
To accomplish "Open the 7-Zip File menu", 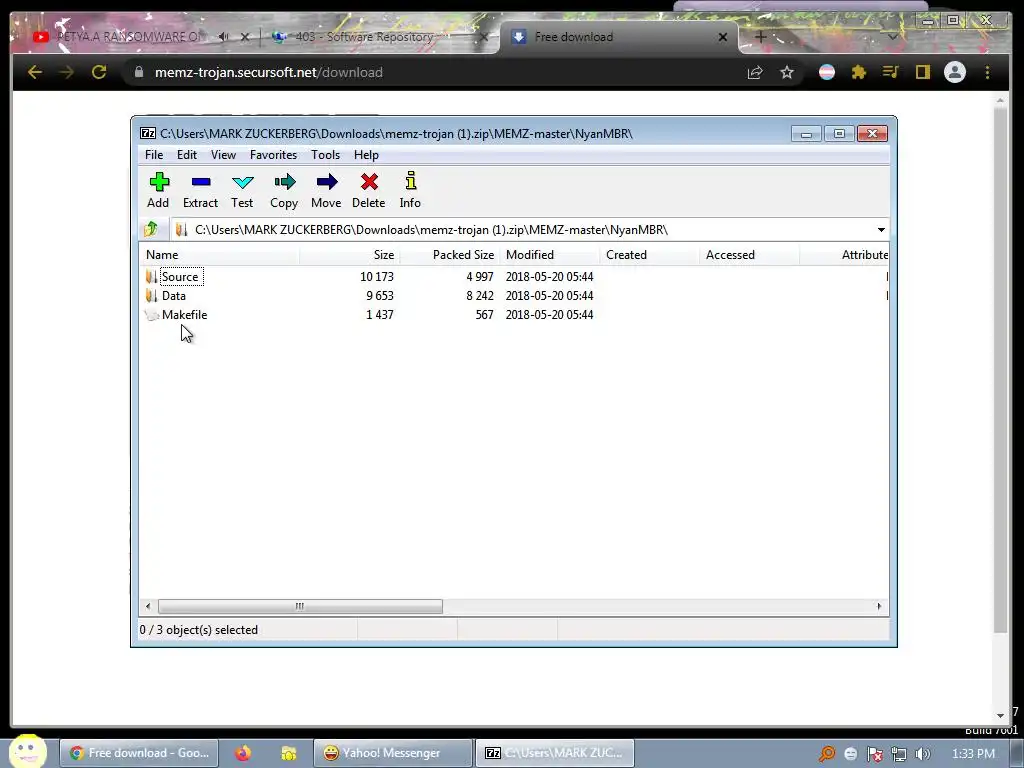I will click(x=154, y=155).
